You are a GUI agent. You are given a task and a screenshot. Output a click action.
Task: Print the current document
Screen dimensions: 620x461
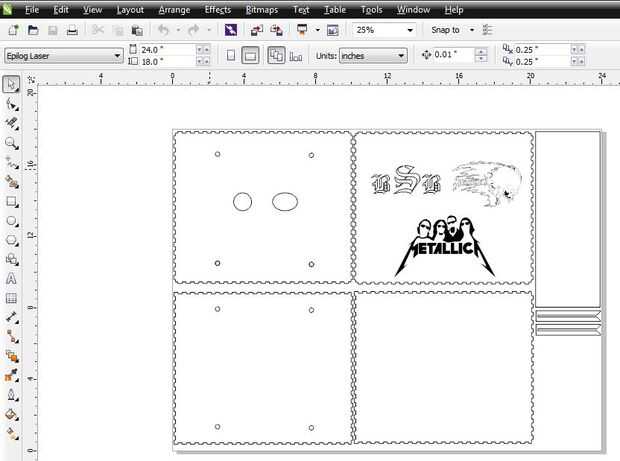pos(72,30)
